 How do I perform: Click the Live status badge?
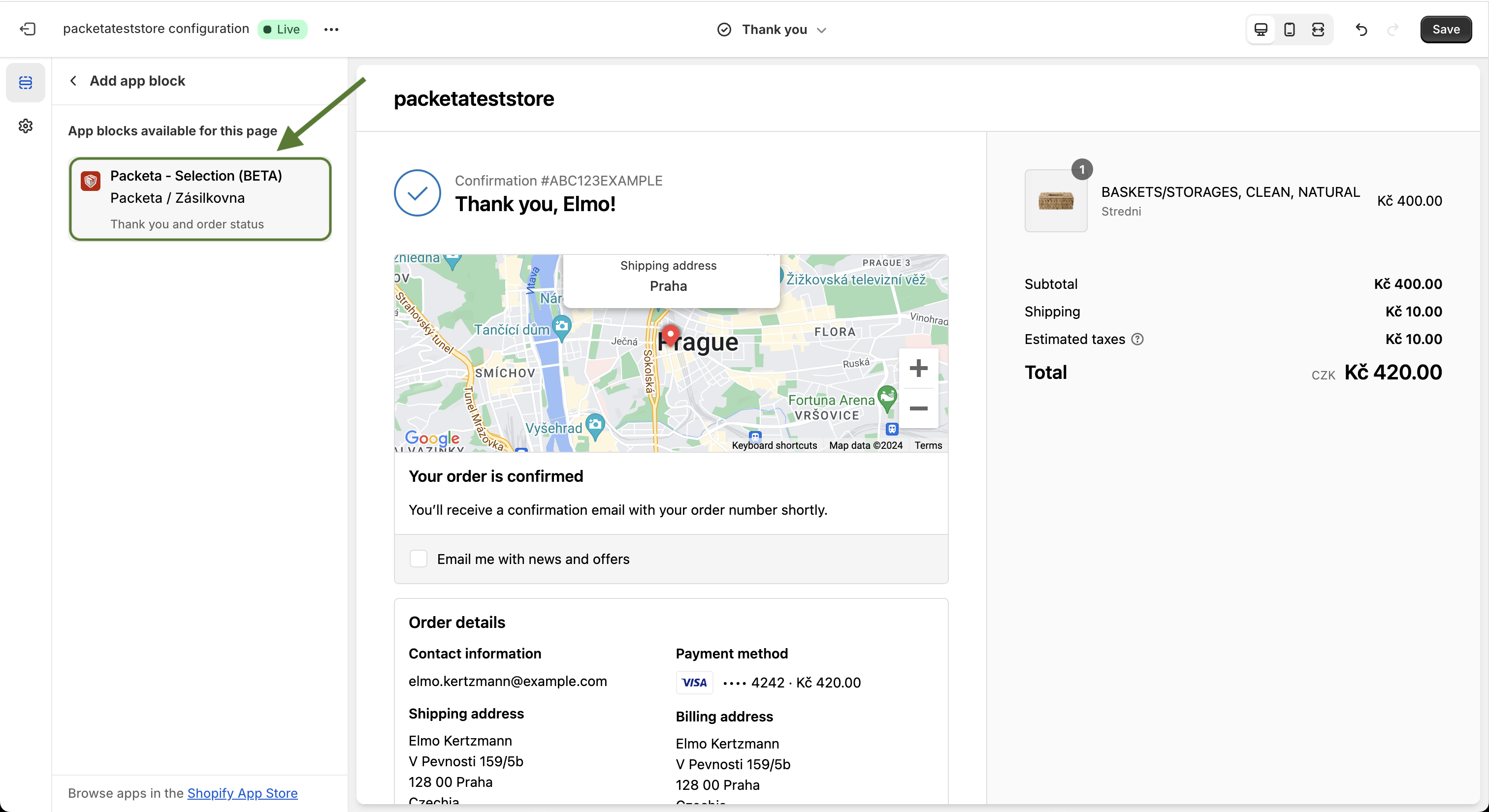pyautogui.click(x=282, y=30)
